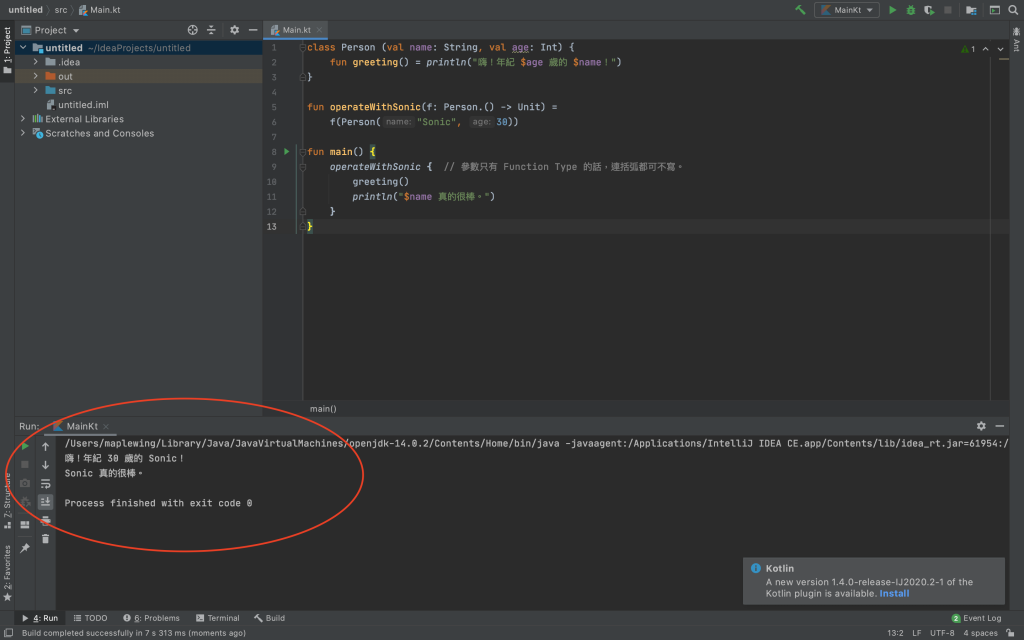Screen dimensions: 1024x640
Task: Close the Main.kt editor tab
Action: (319, 30)
